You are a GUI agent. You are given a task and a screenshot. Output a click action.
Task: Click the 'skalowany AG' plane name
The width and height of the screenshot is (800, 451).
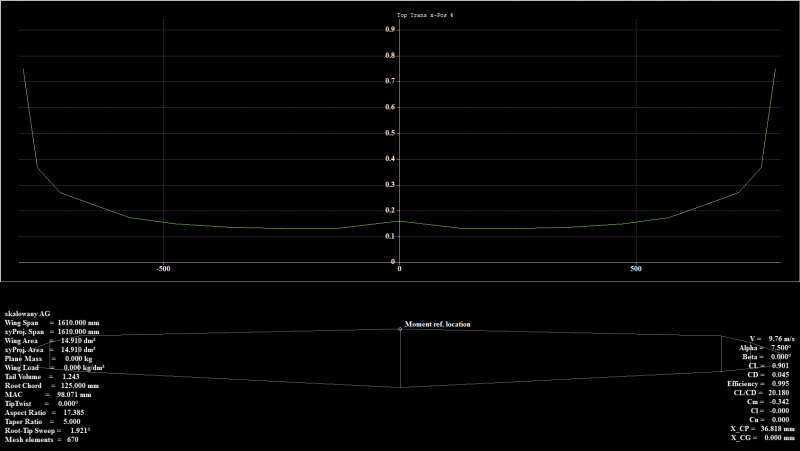pos(28,313)
